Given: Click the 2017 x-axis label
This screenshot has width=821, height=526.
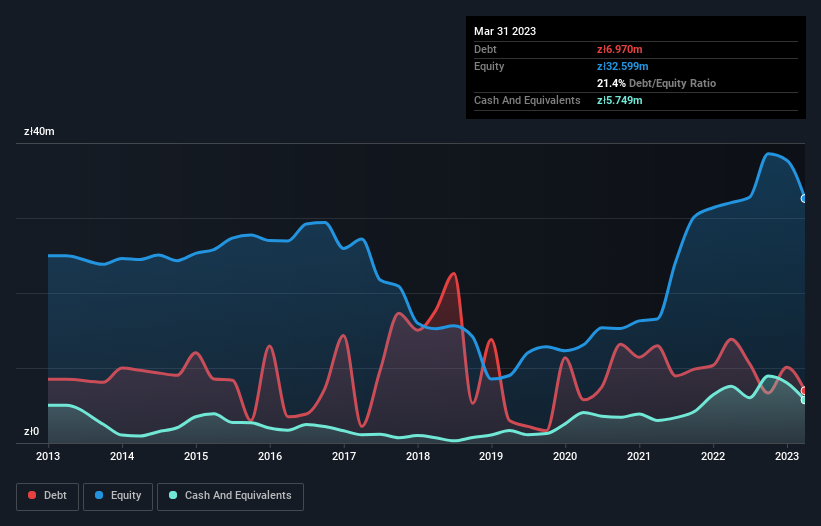Looking at the screenshot, I should click(x=344, y=456).
